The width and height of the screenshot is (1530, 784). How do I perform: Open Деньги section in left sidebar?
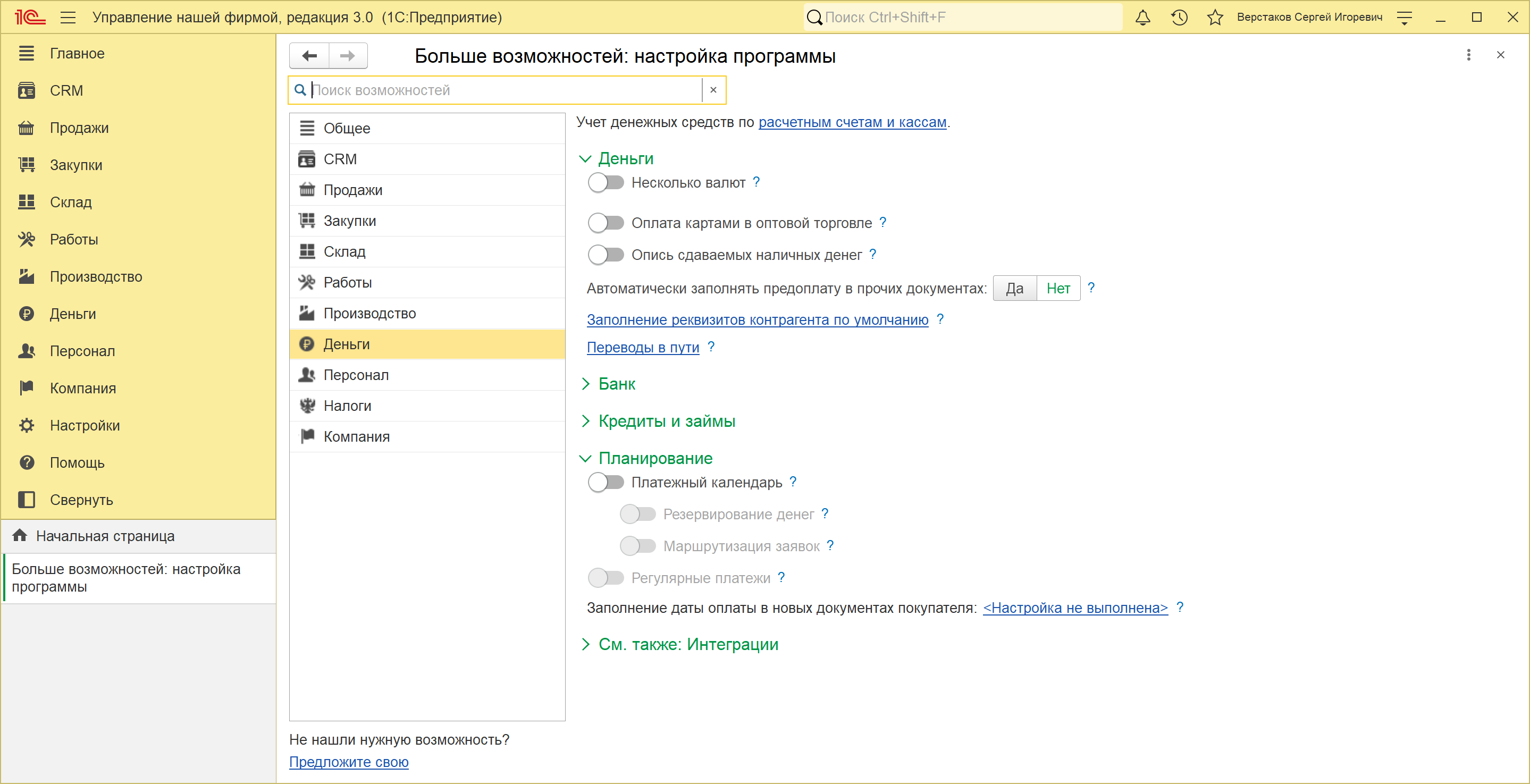coord(139,314)
